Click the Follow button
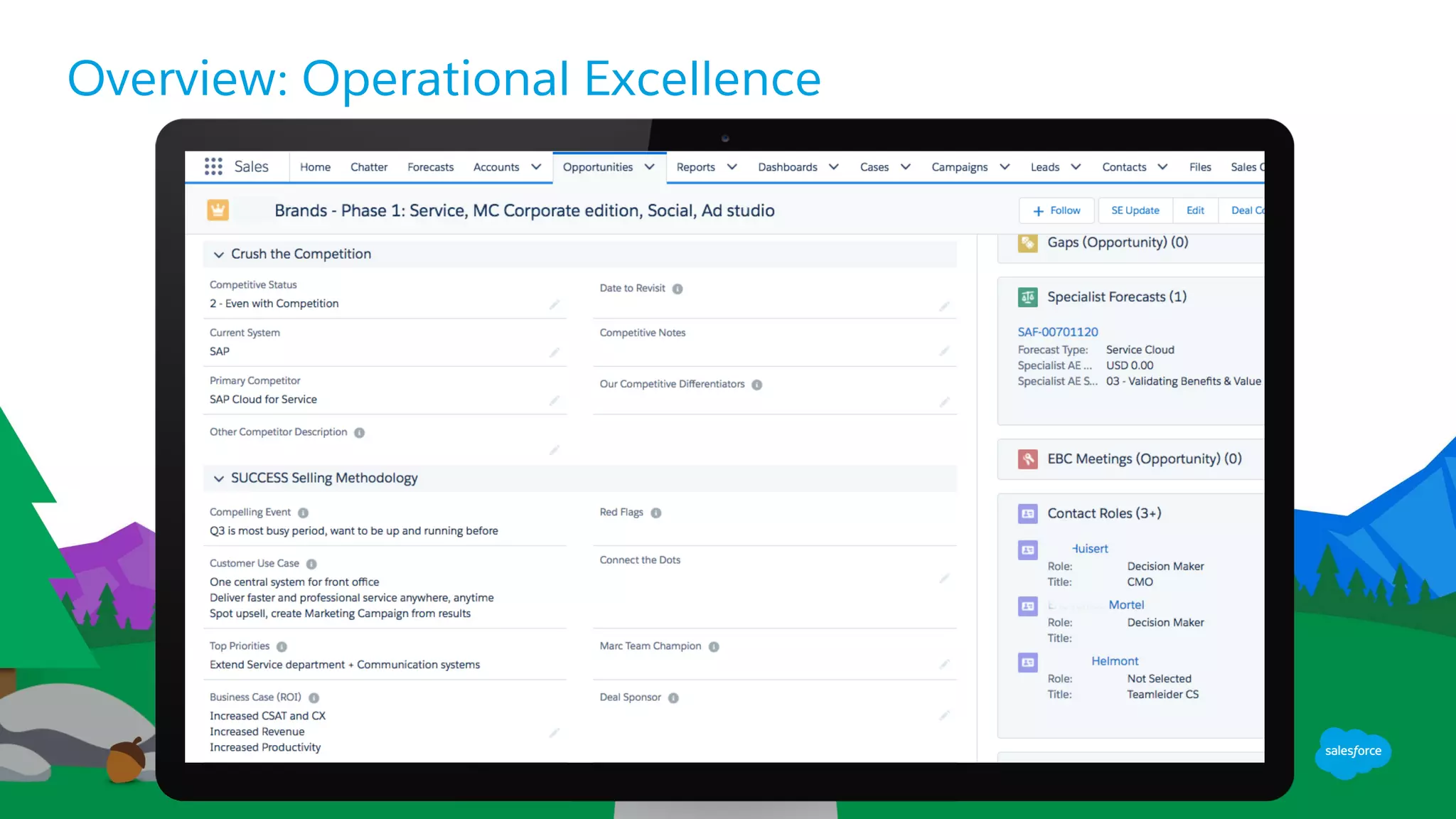This screenshot has width=1456, height=819. pyautogui.click(x=1057, y=210)
